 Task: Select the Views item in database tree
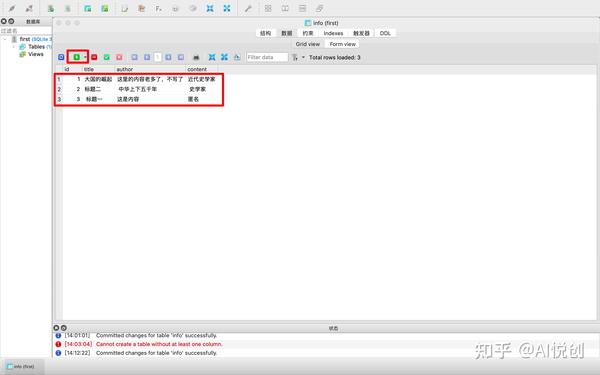click(x=36, y=54)
